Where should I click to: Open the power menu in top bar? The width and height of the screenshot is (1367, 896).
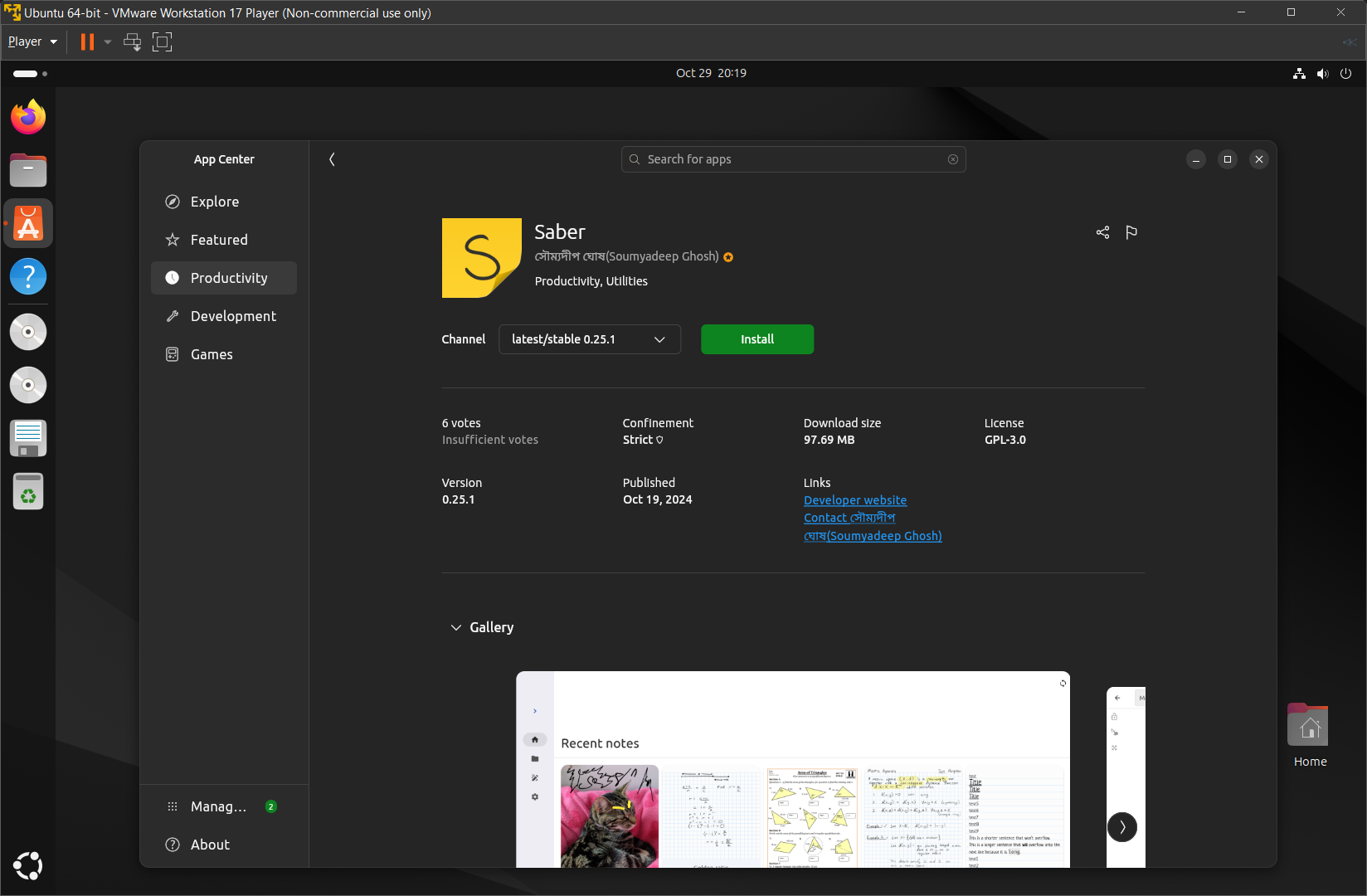point(1345,73)
